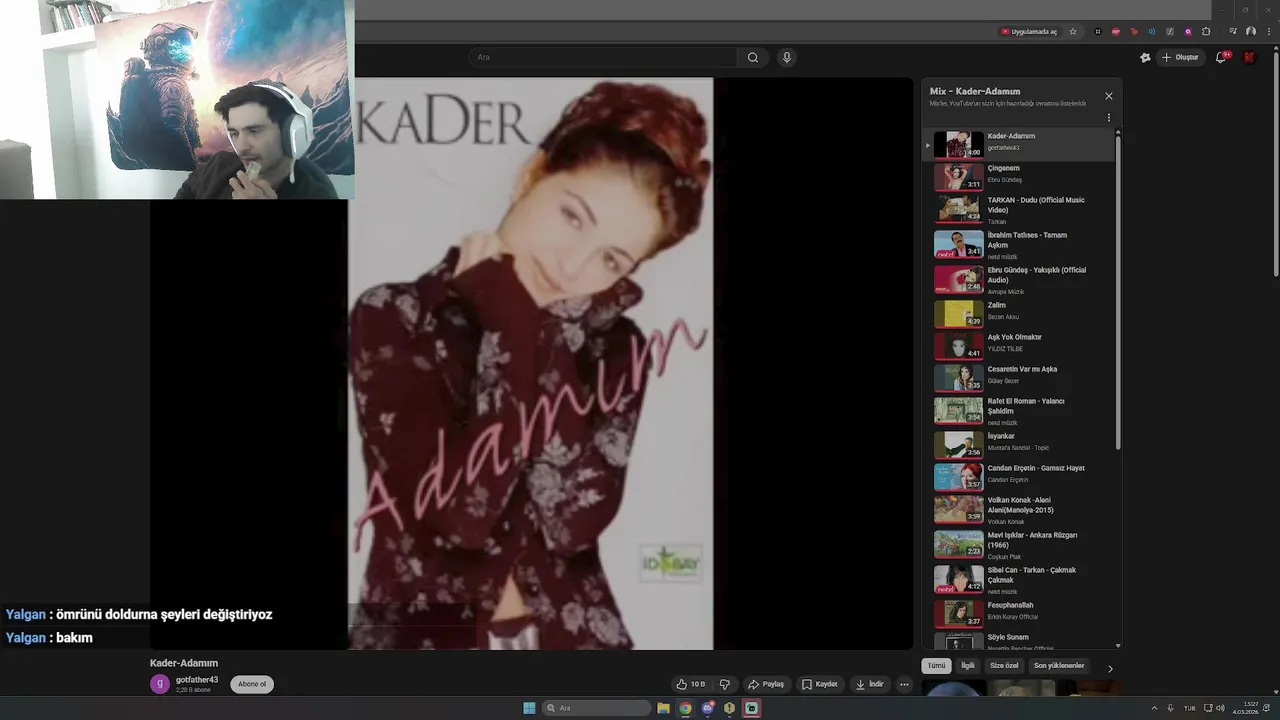
Task: Play Zalim by Sezen Aksu
Action: point(1017,313)
